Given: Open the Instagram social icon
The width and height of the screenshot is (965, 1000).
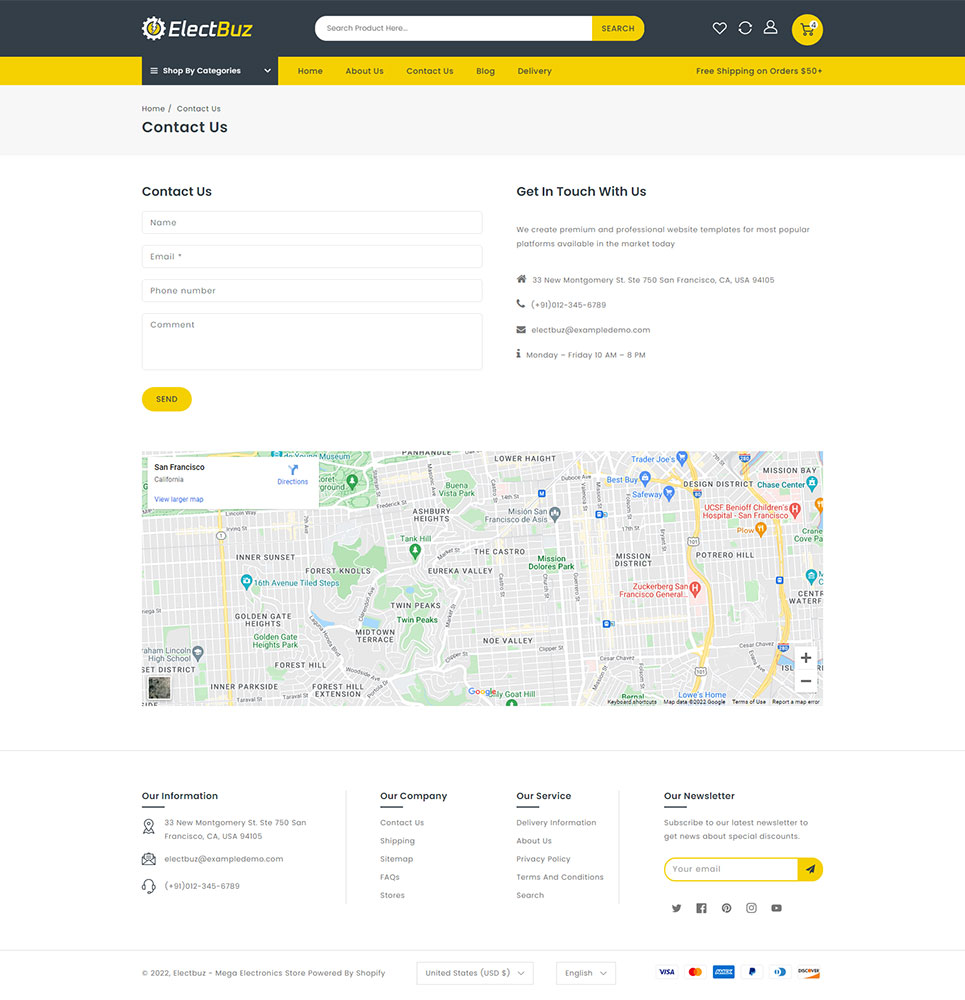Looking at the screenshot, I should [751, 908].
